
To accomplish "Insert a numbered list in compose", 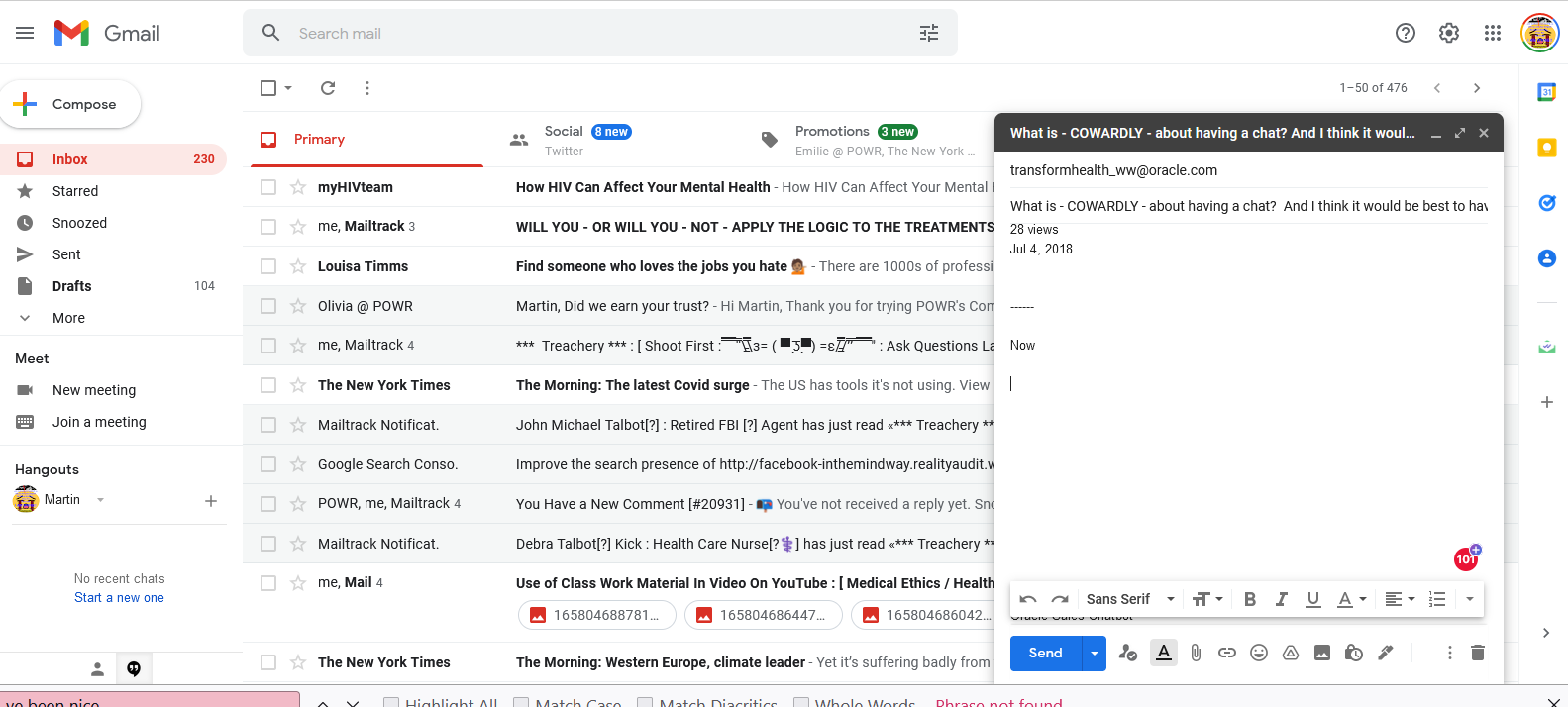I will 1437,599.
